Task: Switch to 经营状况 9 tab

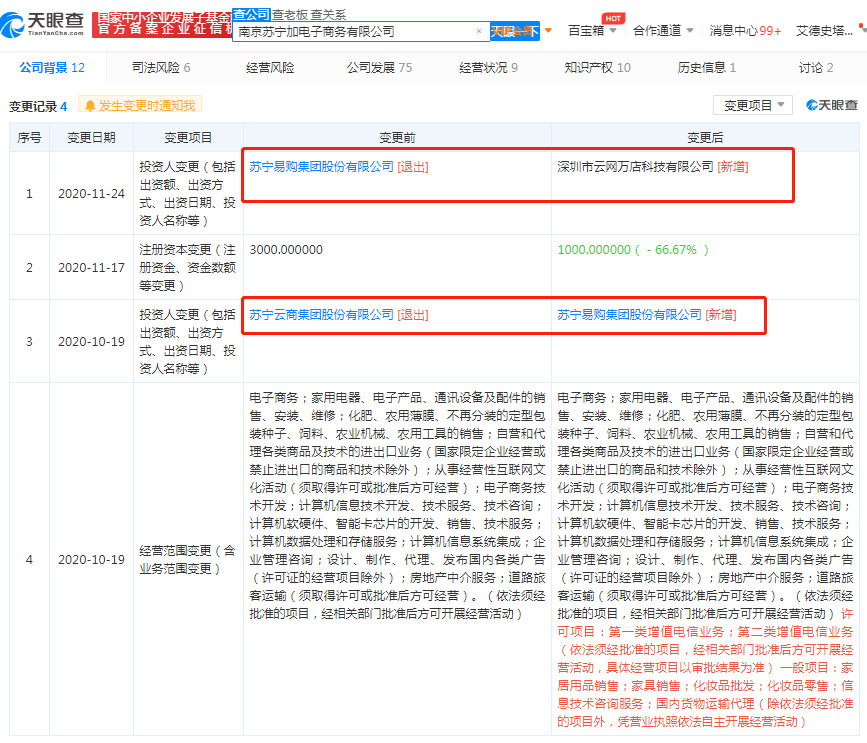Action: pyautogui.click(x=488, y=67)
